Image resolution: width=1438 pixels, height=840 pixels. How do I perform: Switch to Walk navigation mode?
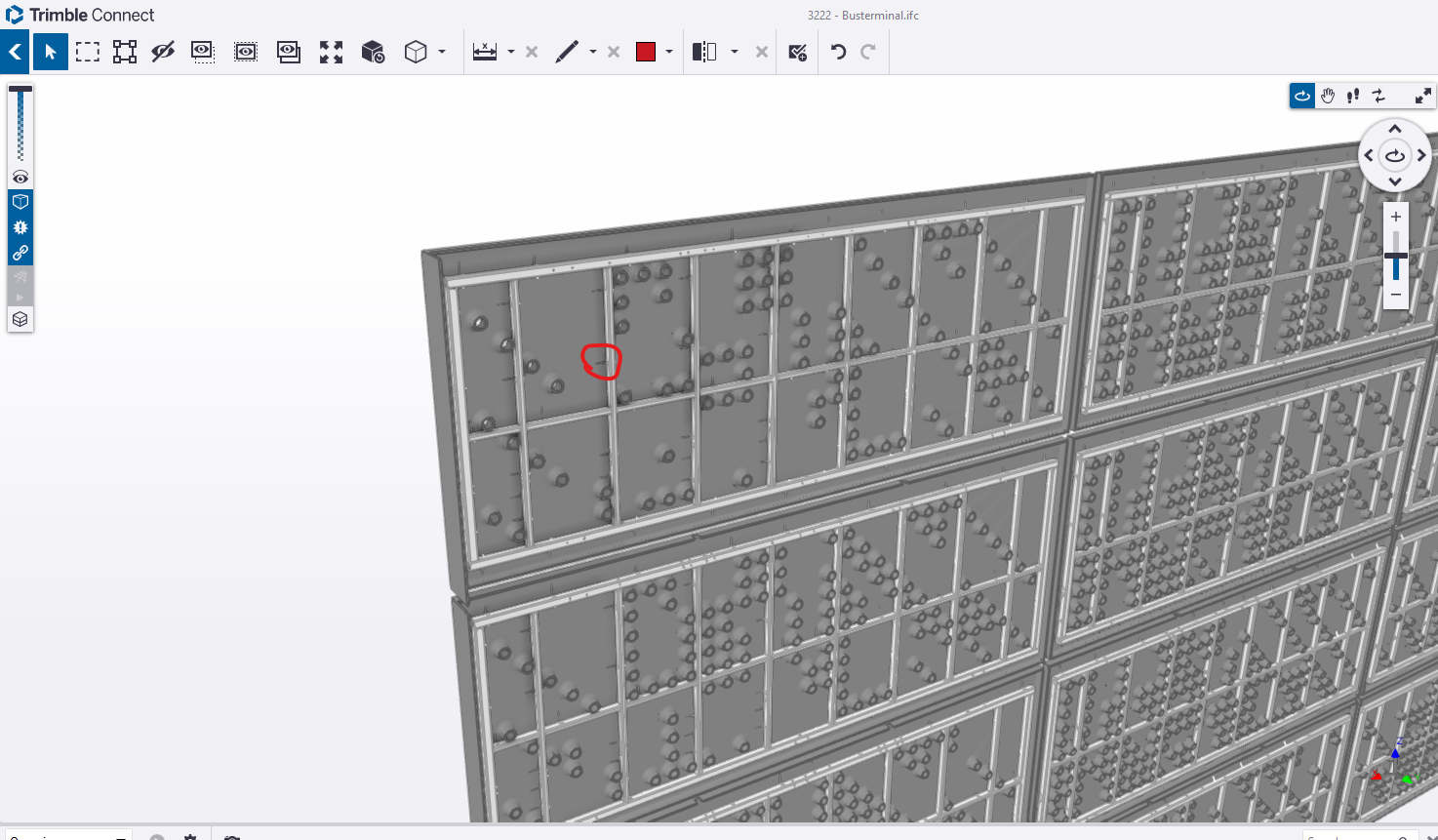1353,95
